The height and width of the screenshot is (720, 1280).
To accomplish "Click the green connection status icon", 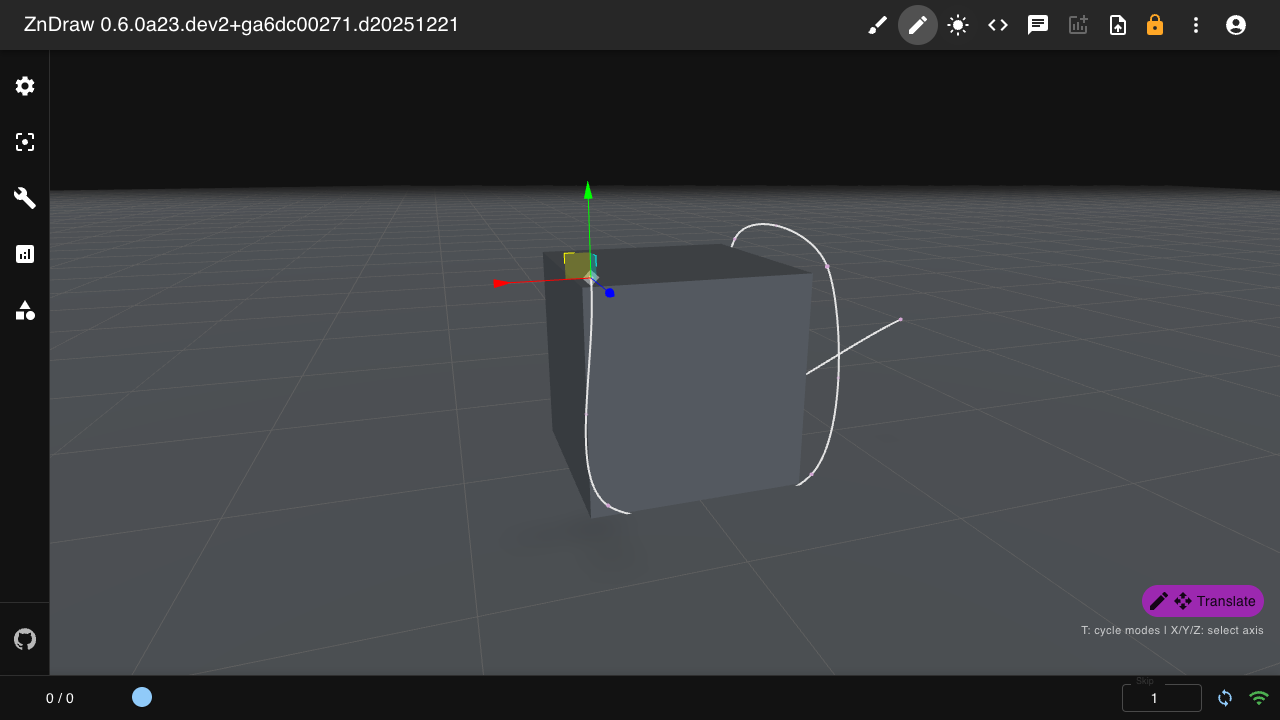I will 1259,698.
